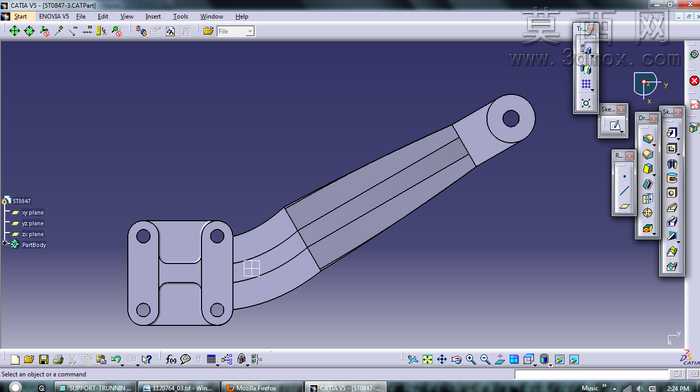Select the Chamfer tool
This screenshot has height=392, width=700.
(x=648, y=154)
